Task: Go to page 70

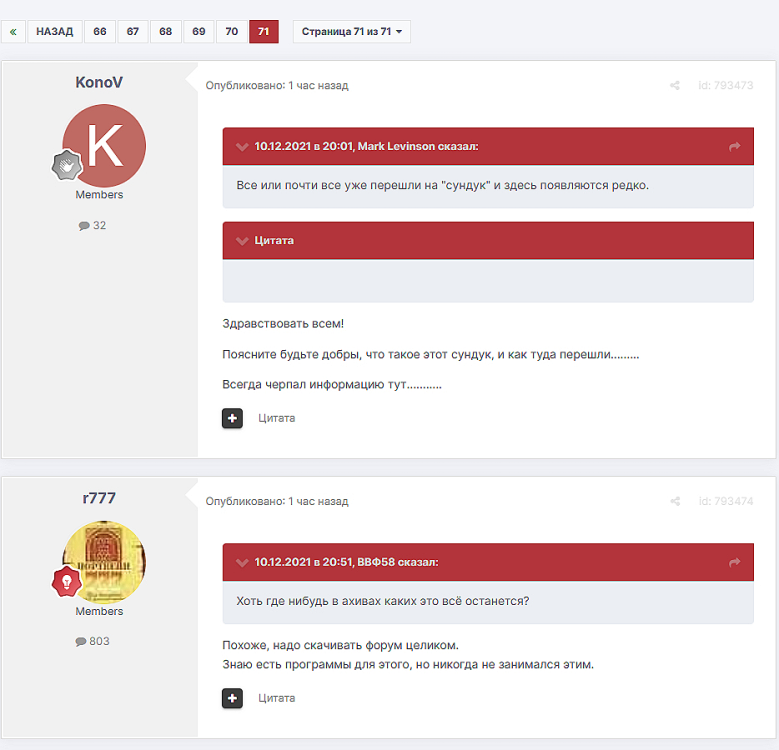Action: (231, 32)
